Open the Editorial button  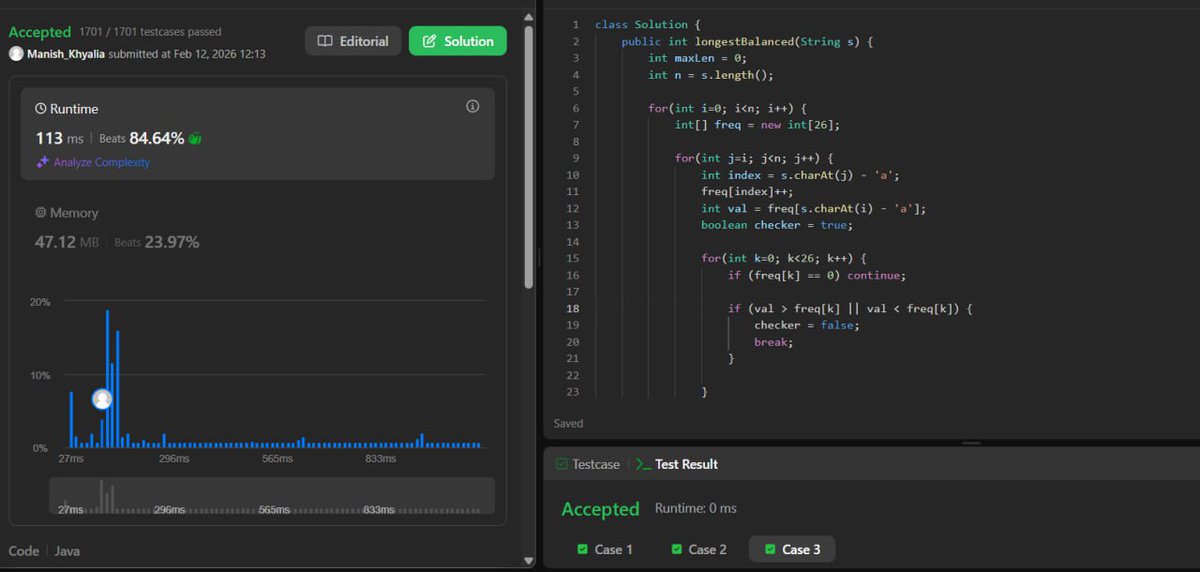point(353,41)
